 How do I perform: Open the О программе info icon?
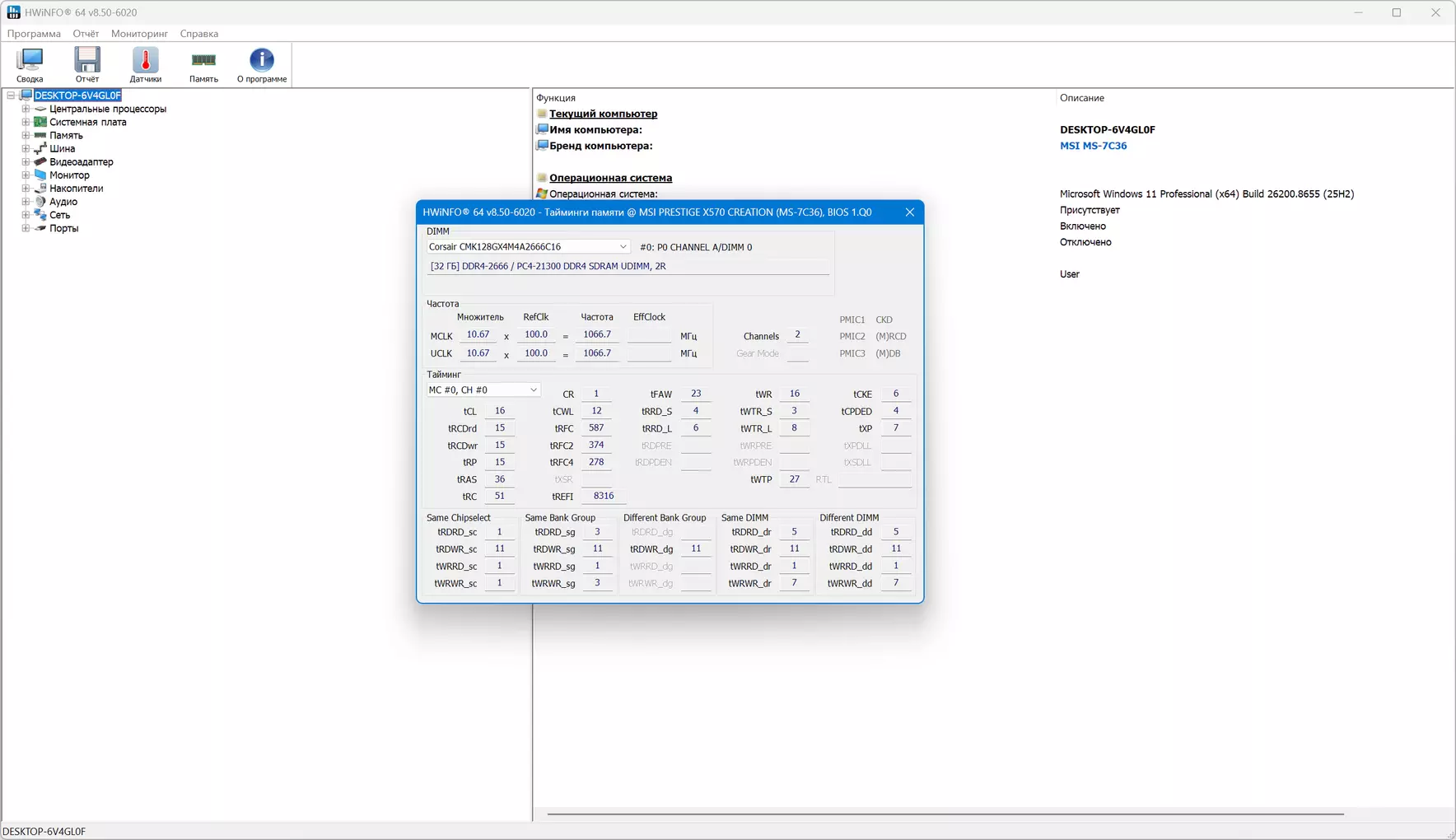(x=262, y=64)
